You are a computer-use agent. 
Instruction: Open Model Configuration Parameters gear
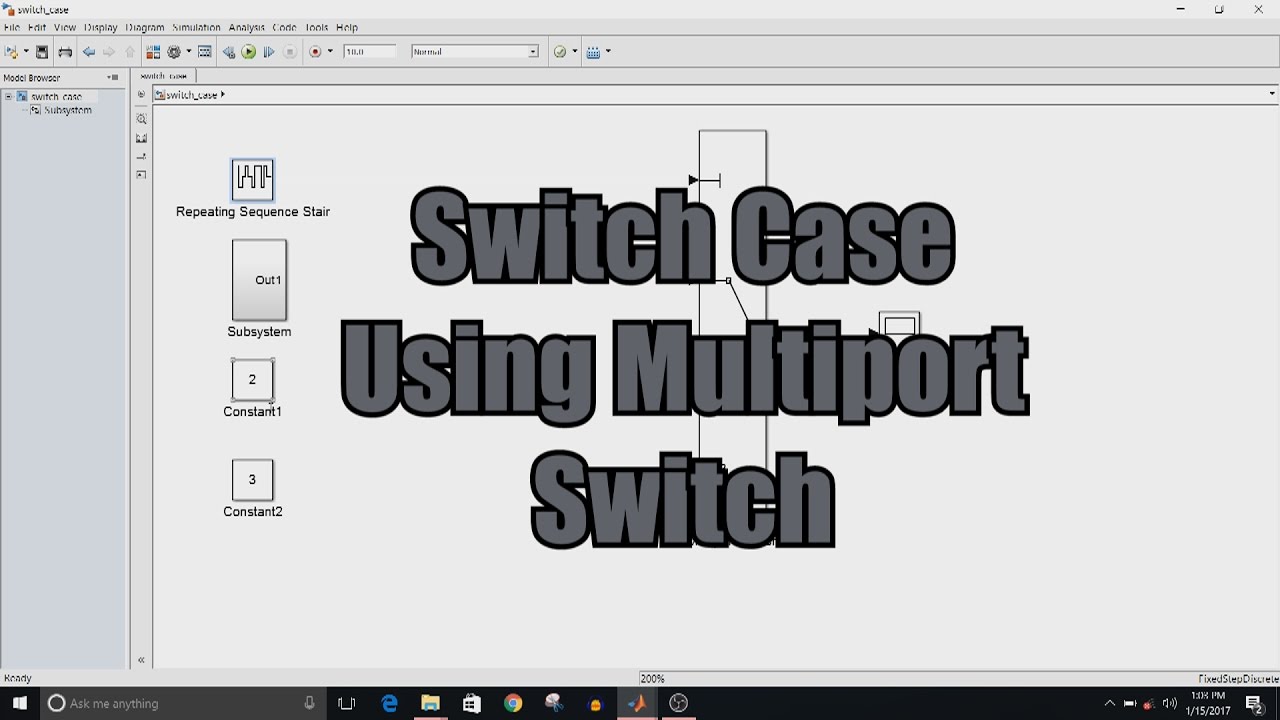coord(174,52)
